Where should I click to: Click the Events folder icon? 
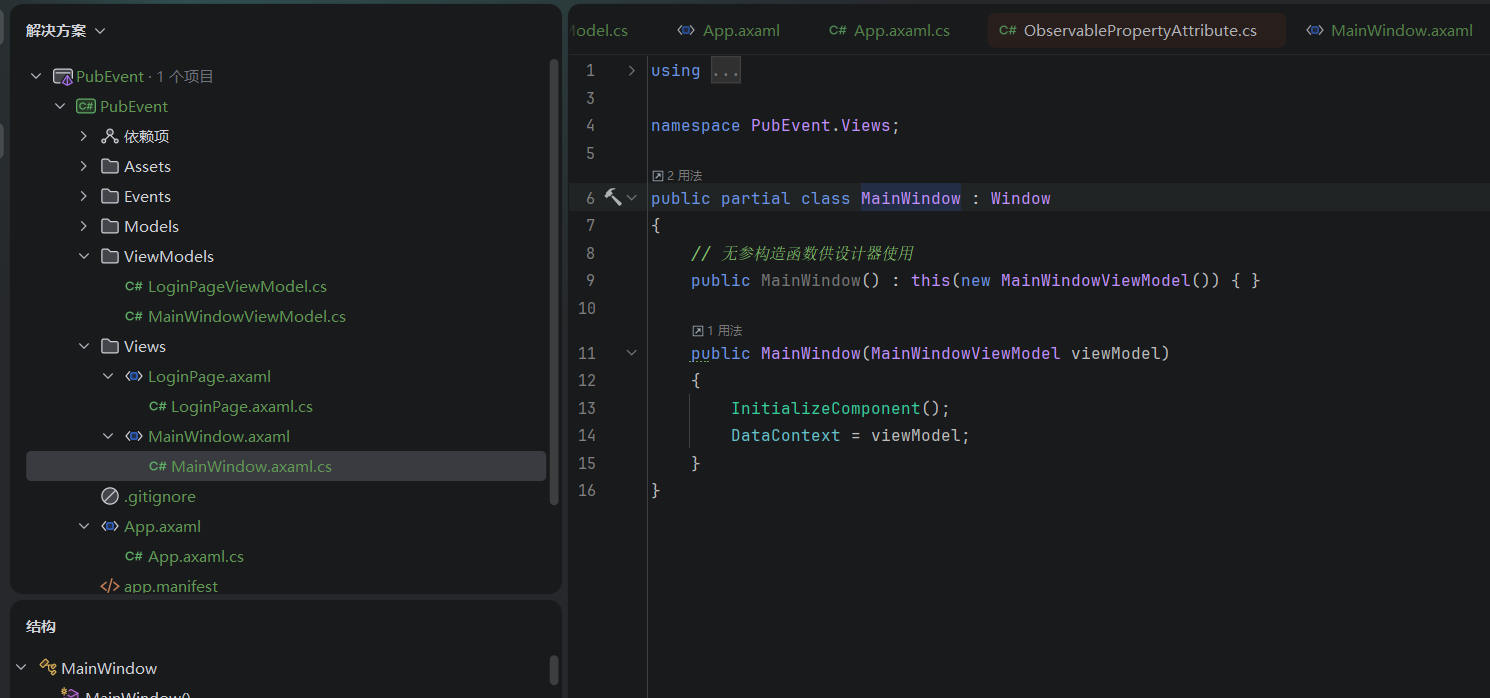(110, 197)
